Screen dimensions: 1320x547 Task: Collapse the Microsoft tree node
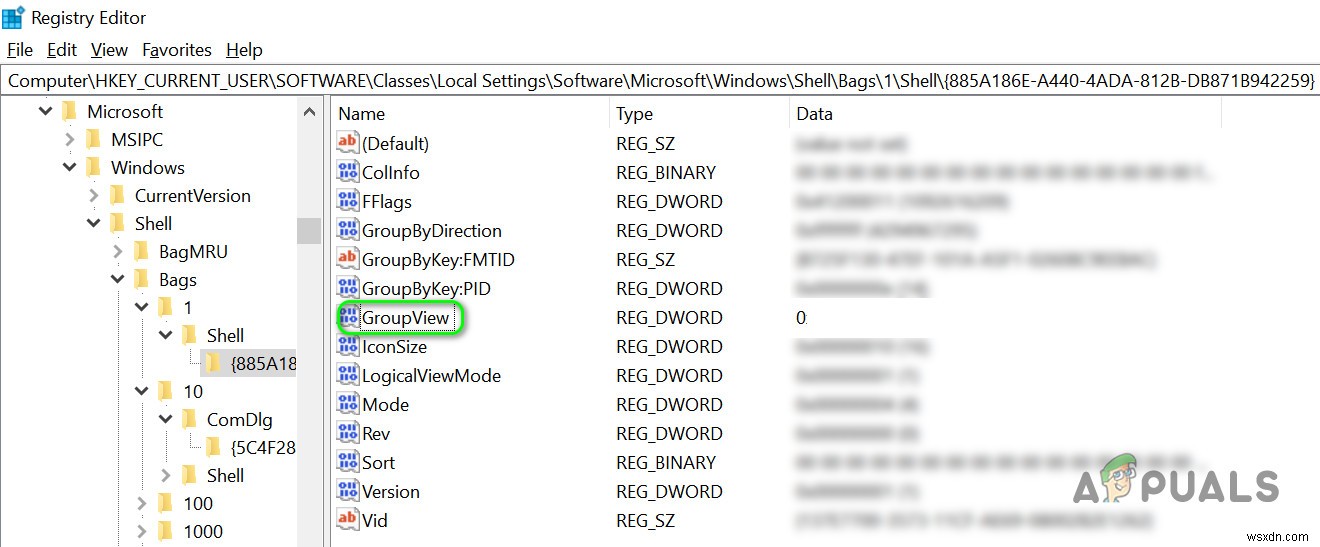(x=45, y=111)
